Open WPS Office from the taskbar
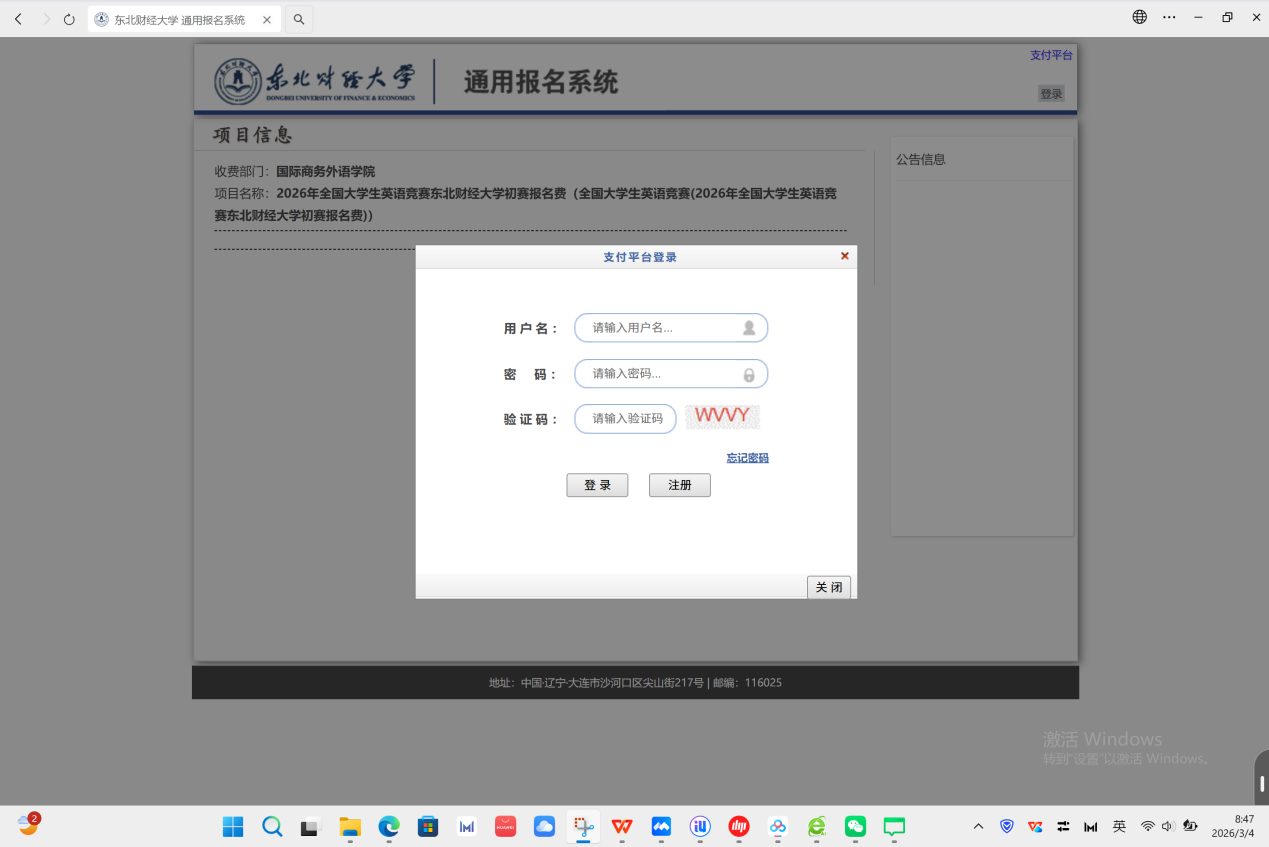Screen dimensions: 1269x847 click(622, 826)
